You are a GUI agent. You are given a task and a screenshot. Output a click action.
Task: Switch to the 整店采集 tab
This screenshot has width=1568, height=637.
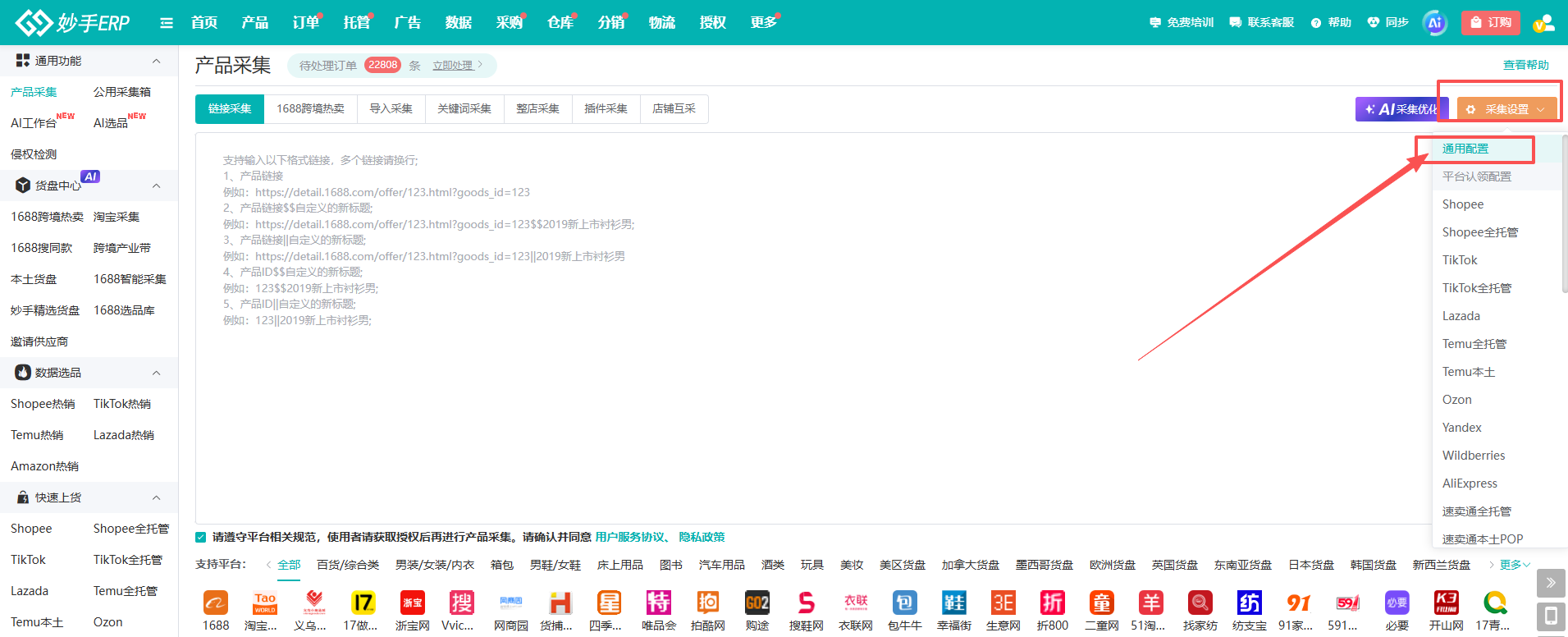click(x=537, y=109)
